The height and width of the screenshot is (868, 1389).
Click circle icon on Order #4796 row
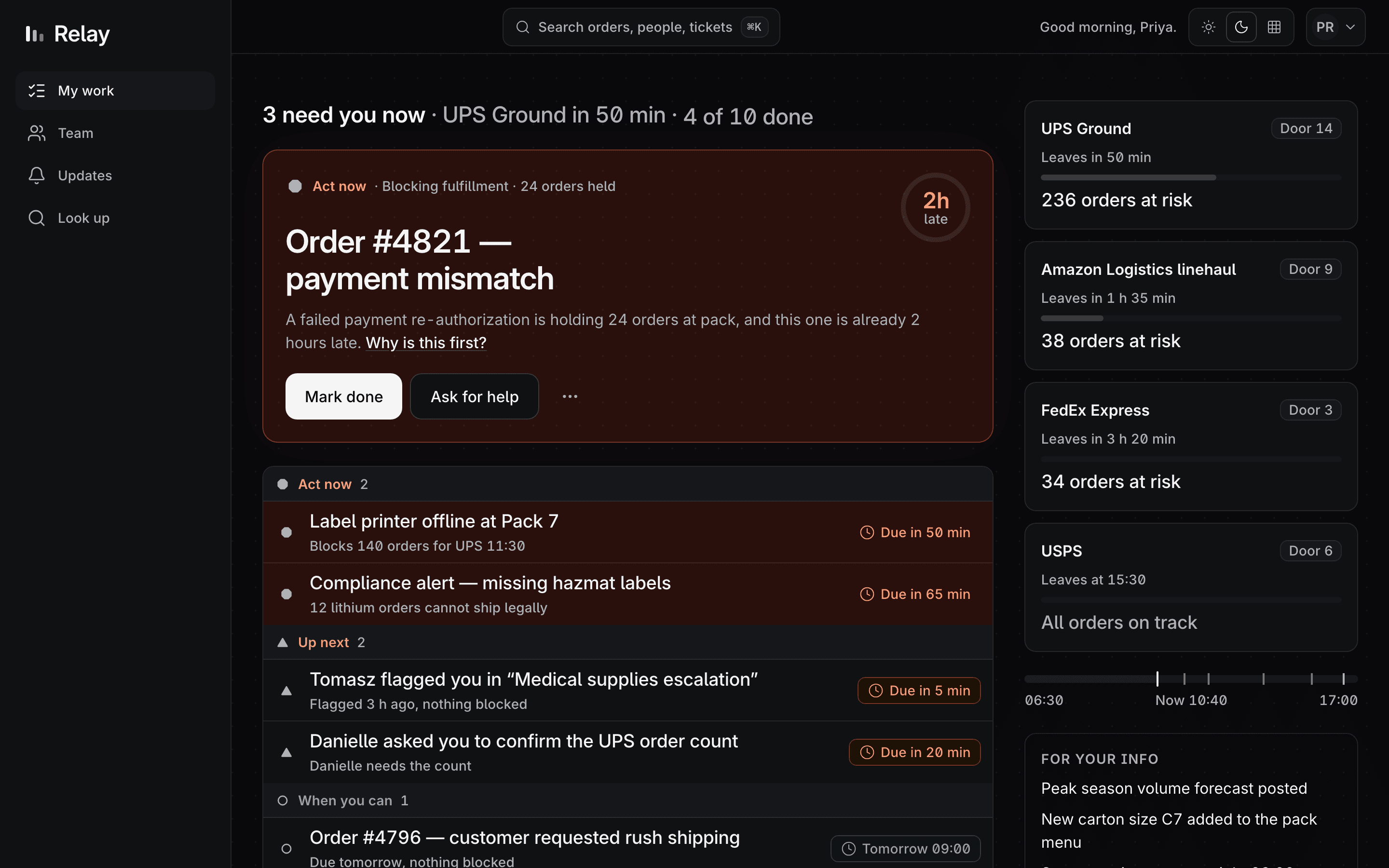coord(286,849)
